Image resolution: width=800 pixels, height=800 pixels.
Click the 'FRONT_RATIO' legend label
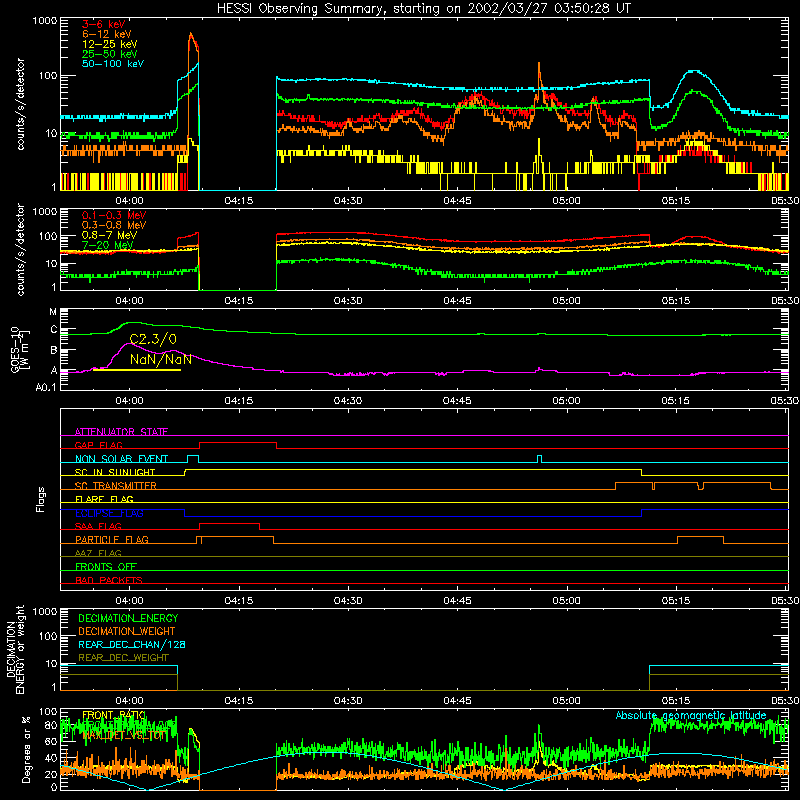click(x=114, y=715)
